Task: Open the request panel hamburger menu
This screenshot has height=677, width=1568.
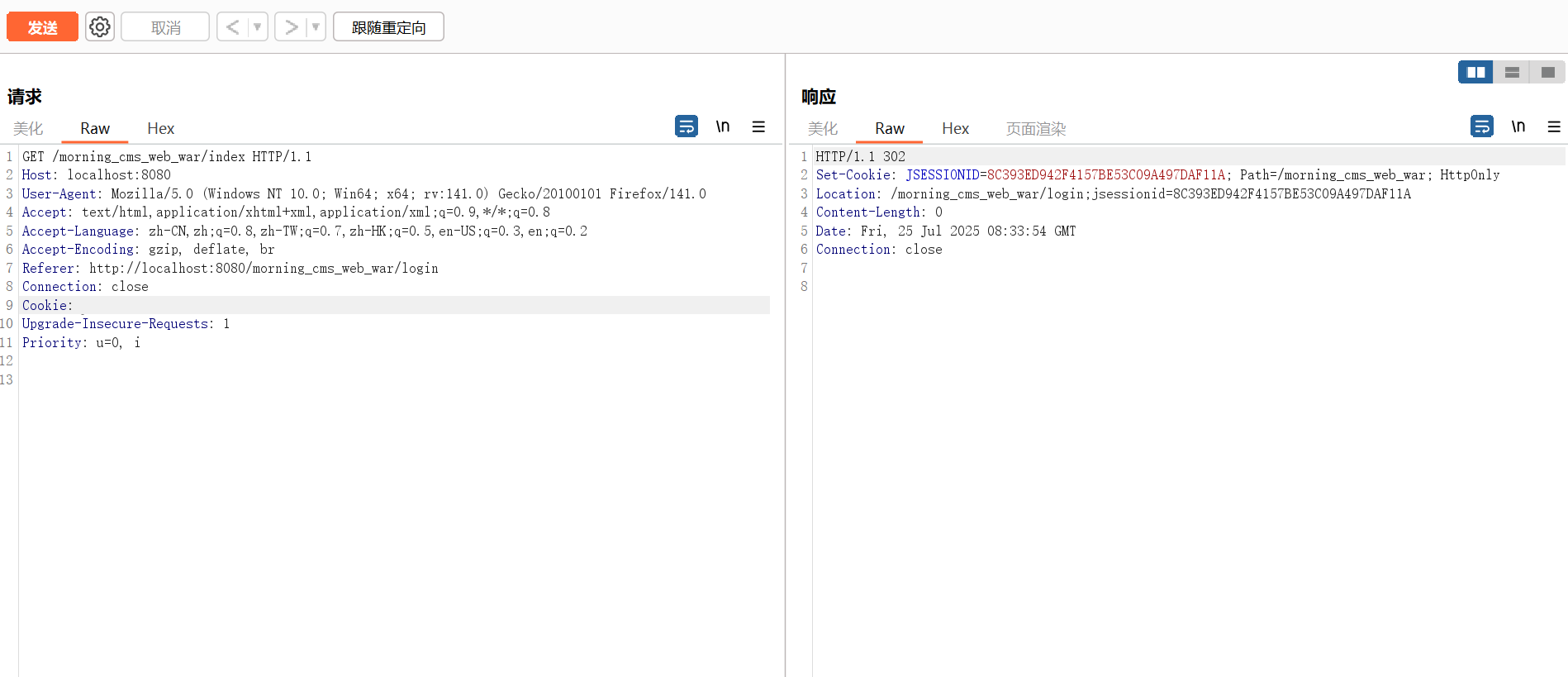Action: click(758, 126)
